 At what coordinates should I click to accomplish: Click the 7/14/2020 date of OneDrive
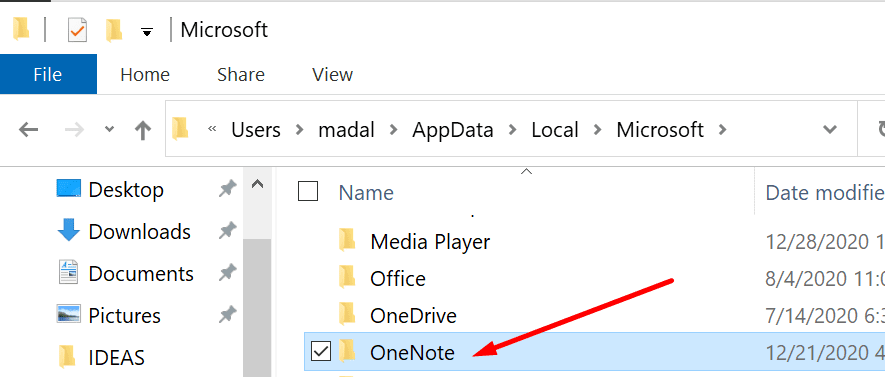(825, 316)
